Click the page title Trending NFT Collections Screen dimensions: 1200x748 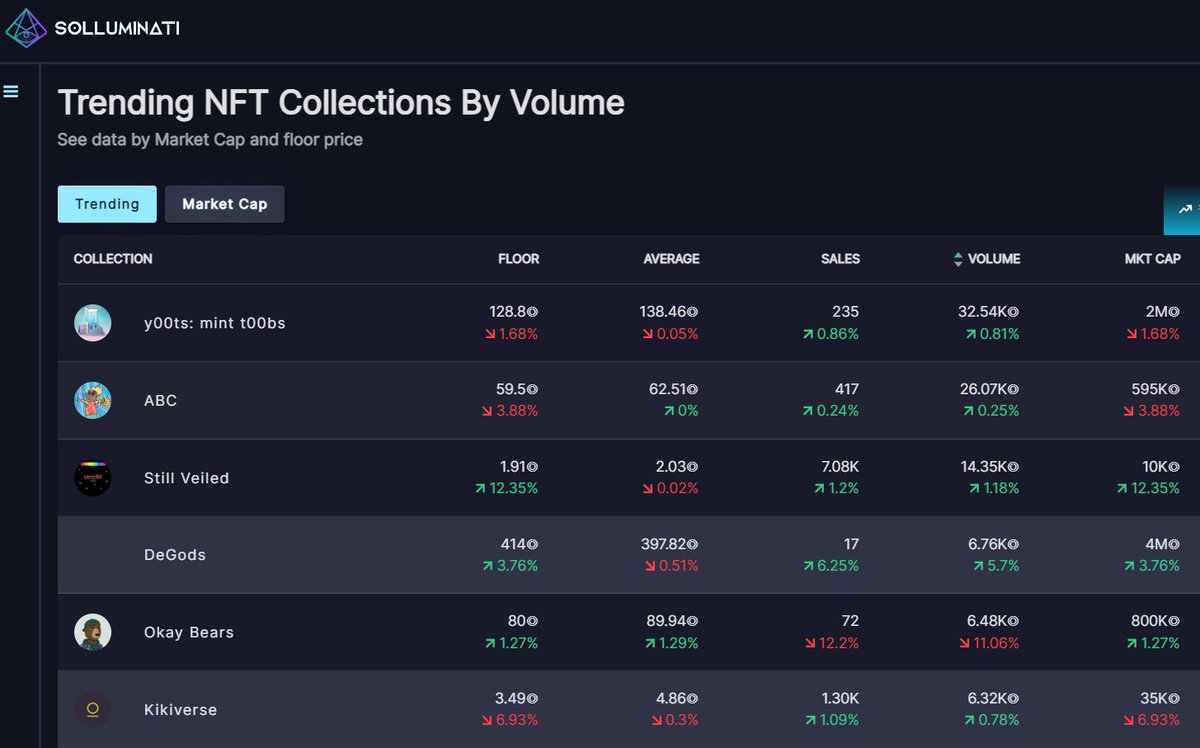click(341, 102)
